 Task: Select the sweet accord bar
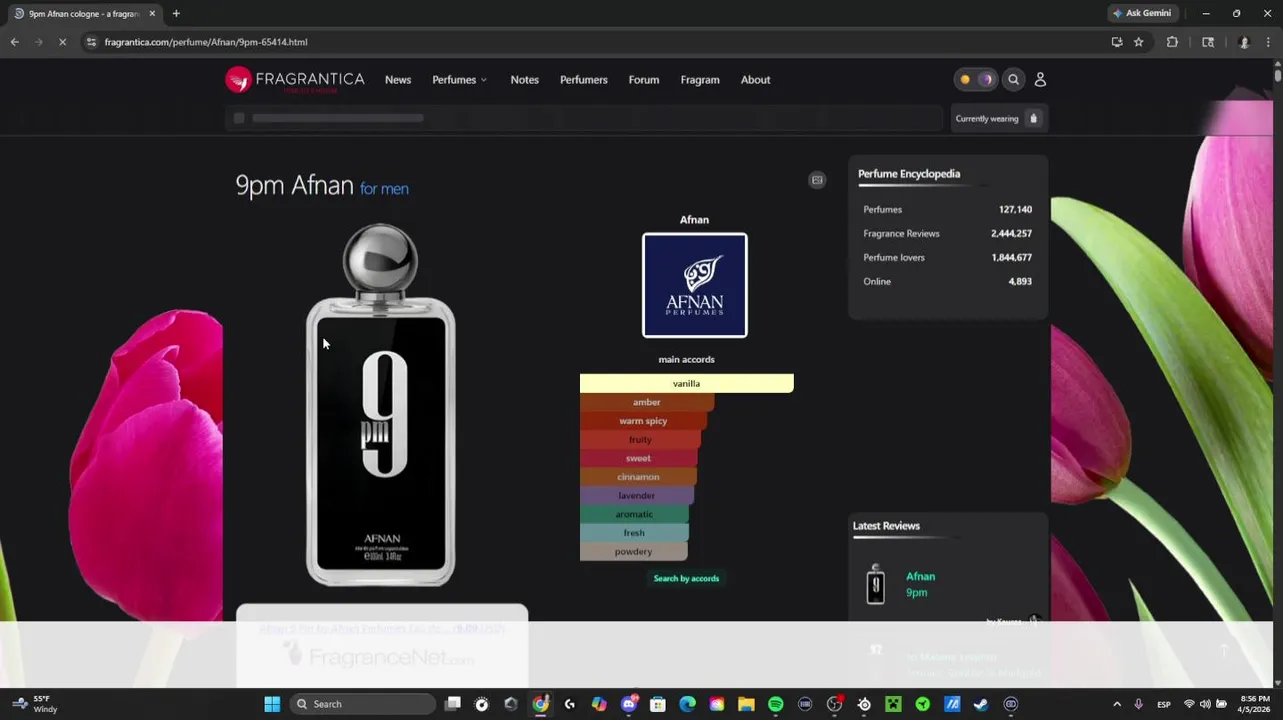pyautogui.click(x=639, y=458)
